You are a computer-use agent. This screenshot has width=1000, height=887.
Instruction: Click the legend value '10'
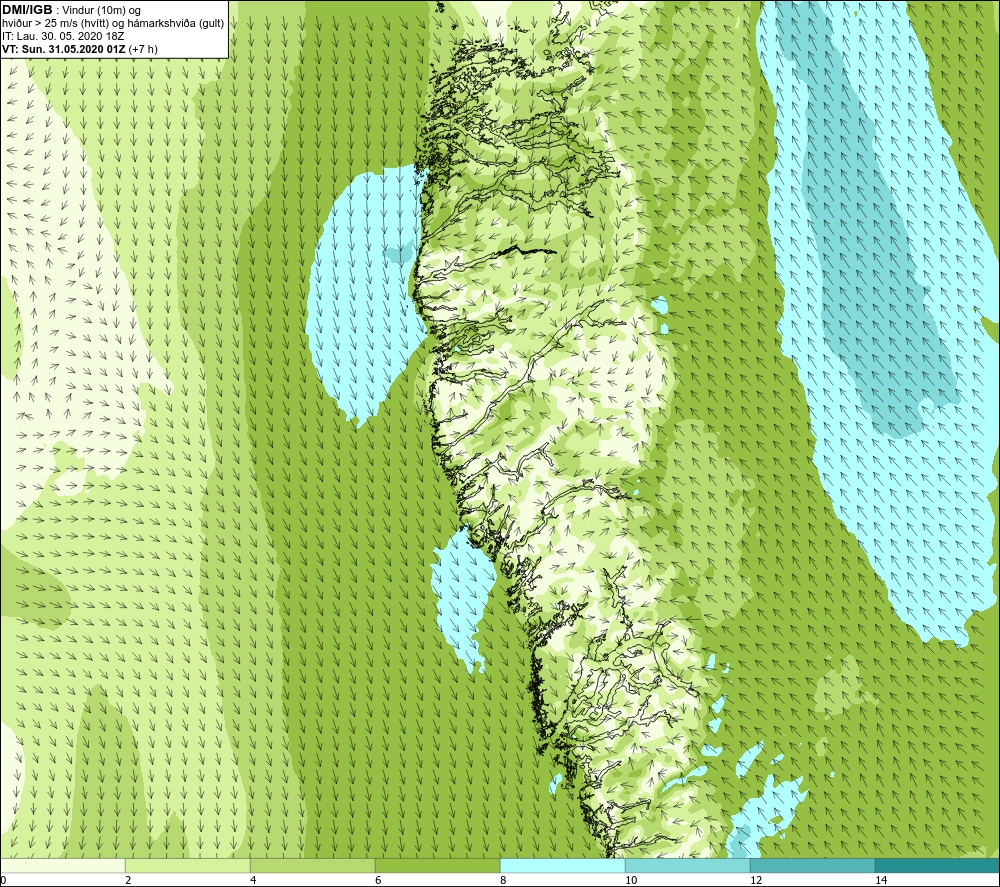(x=631, y=880)
